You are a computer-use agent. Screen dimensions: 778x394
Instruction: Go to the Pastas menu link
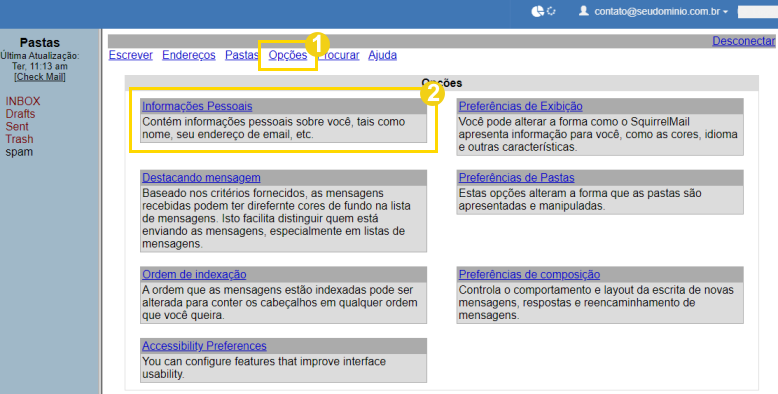[242, 55]
